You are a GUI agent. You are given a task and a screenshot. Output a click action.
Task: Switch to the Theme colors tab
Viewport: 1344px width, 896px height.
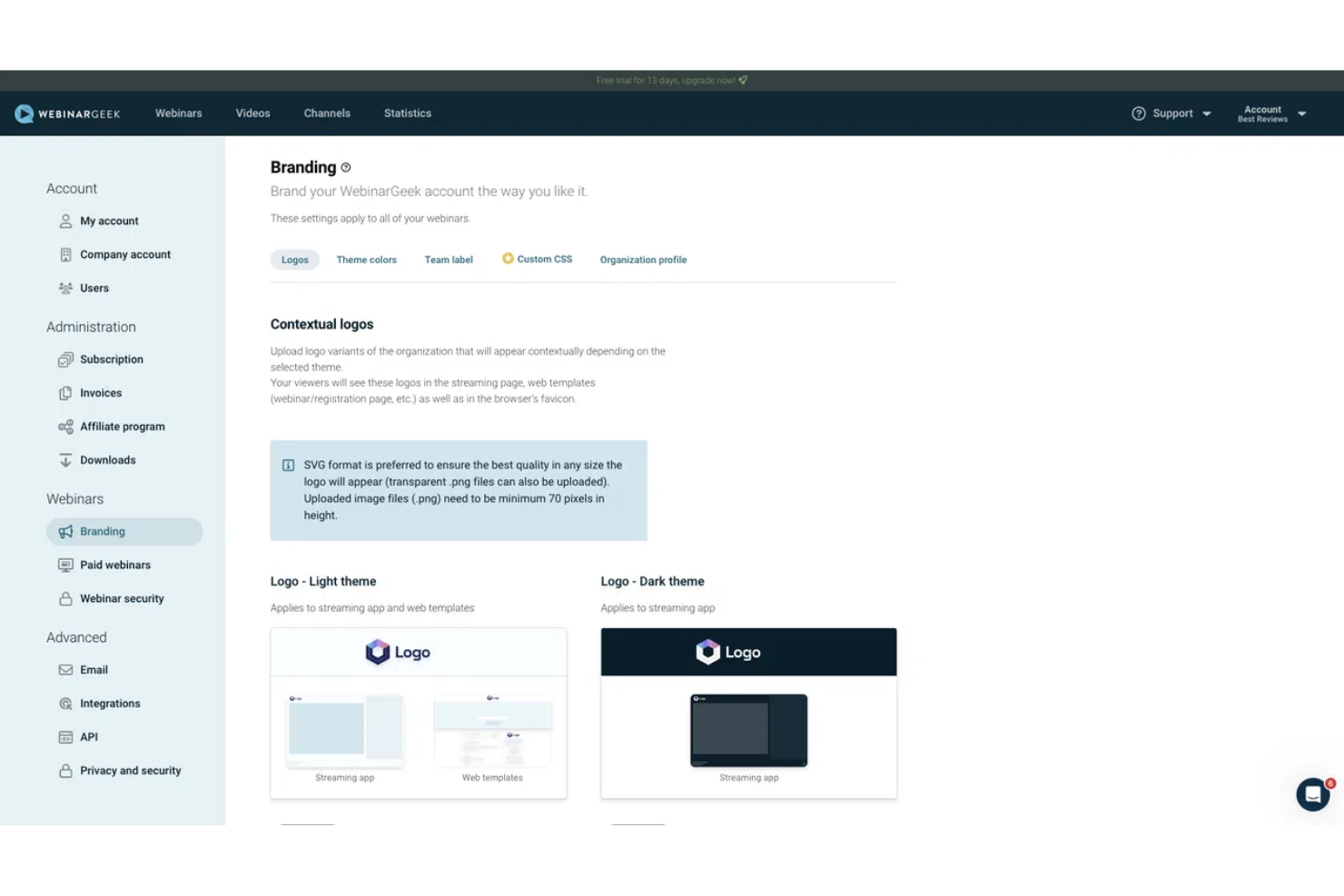click(366, 260)
